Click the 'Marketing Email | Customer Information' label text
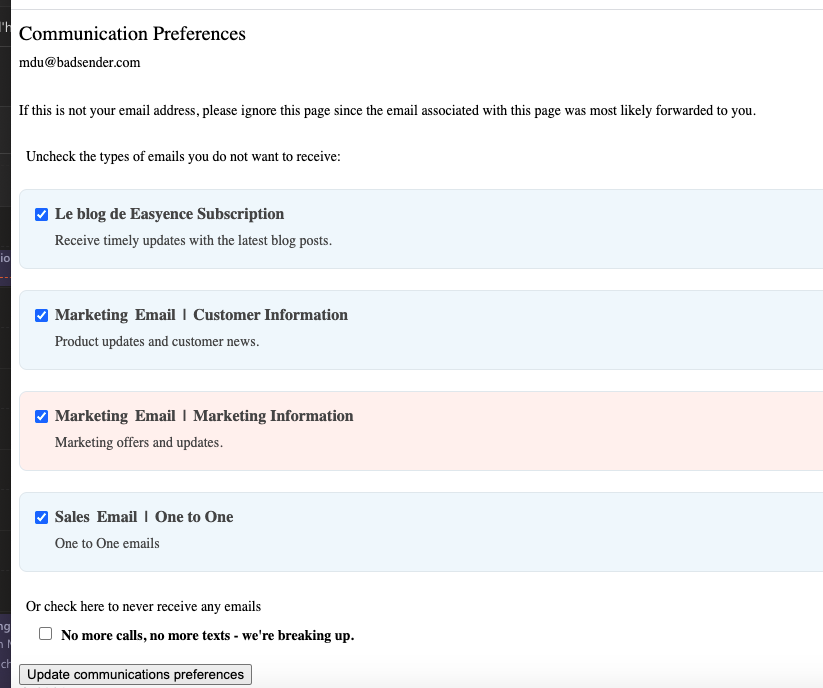823x688 pixels. [201, 315]
